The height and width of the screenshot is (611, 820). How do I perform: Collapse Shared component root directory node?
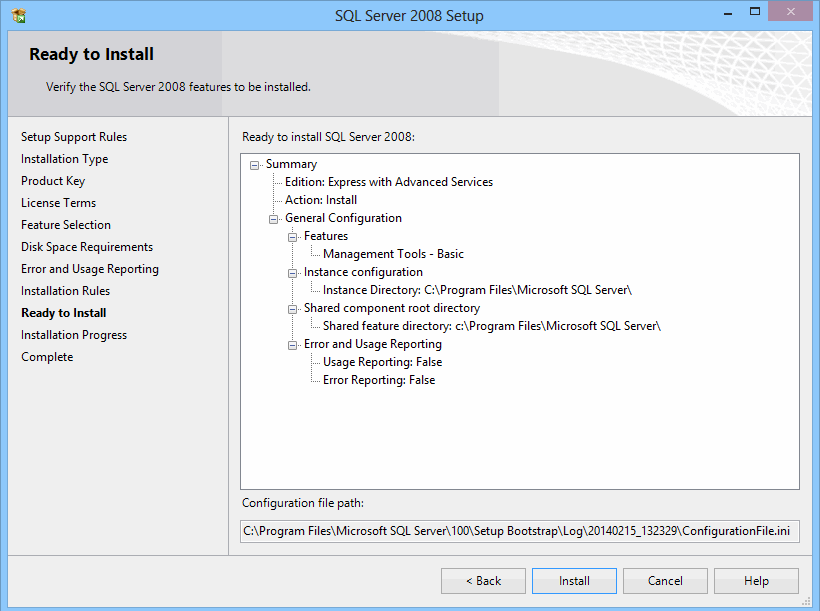pos(292,309)
